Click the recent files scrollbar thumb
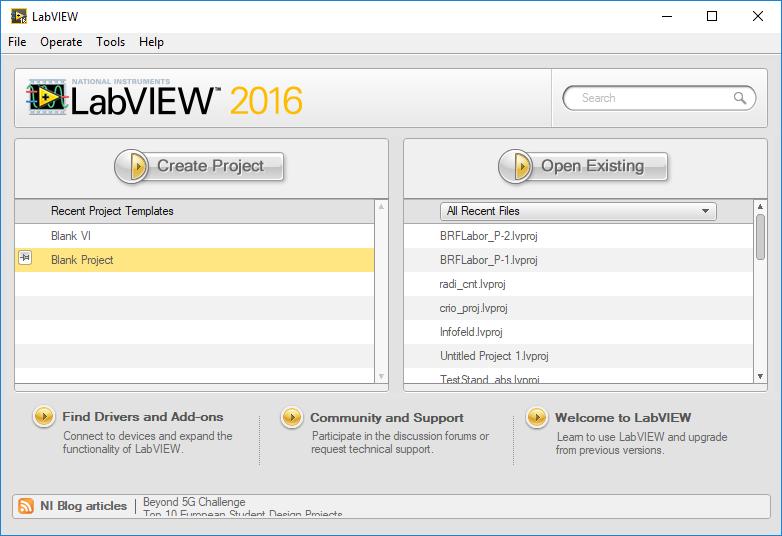Viewport: 782px width, 536px height. [x=760, y=237]
